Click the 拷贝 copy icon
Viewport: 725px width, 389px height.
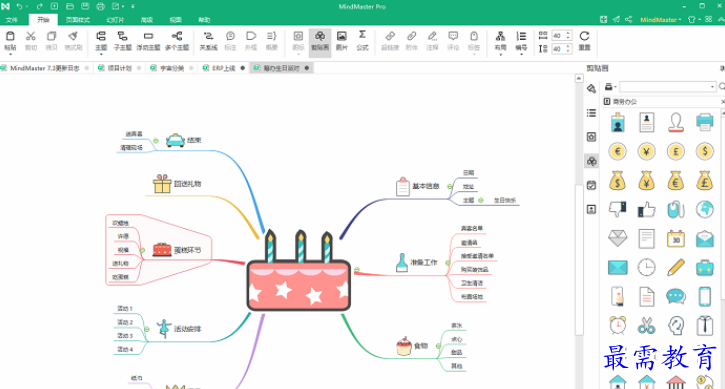click(51, 37)
